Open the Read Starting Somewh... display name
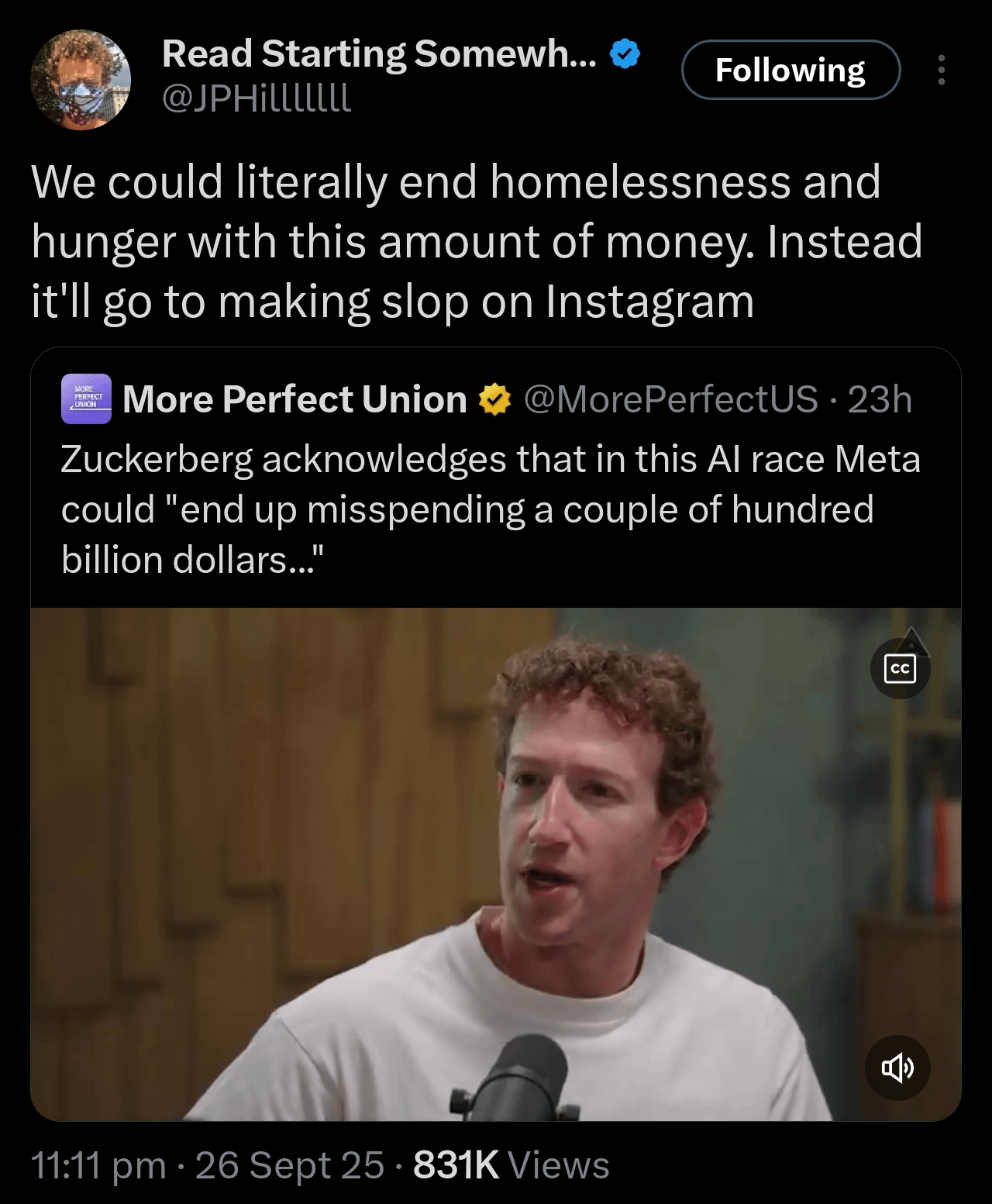The width and height of the screenshot is (992, 1204). [380, 53]
